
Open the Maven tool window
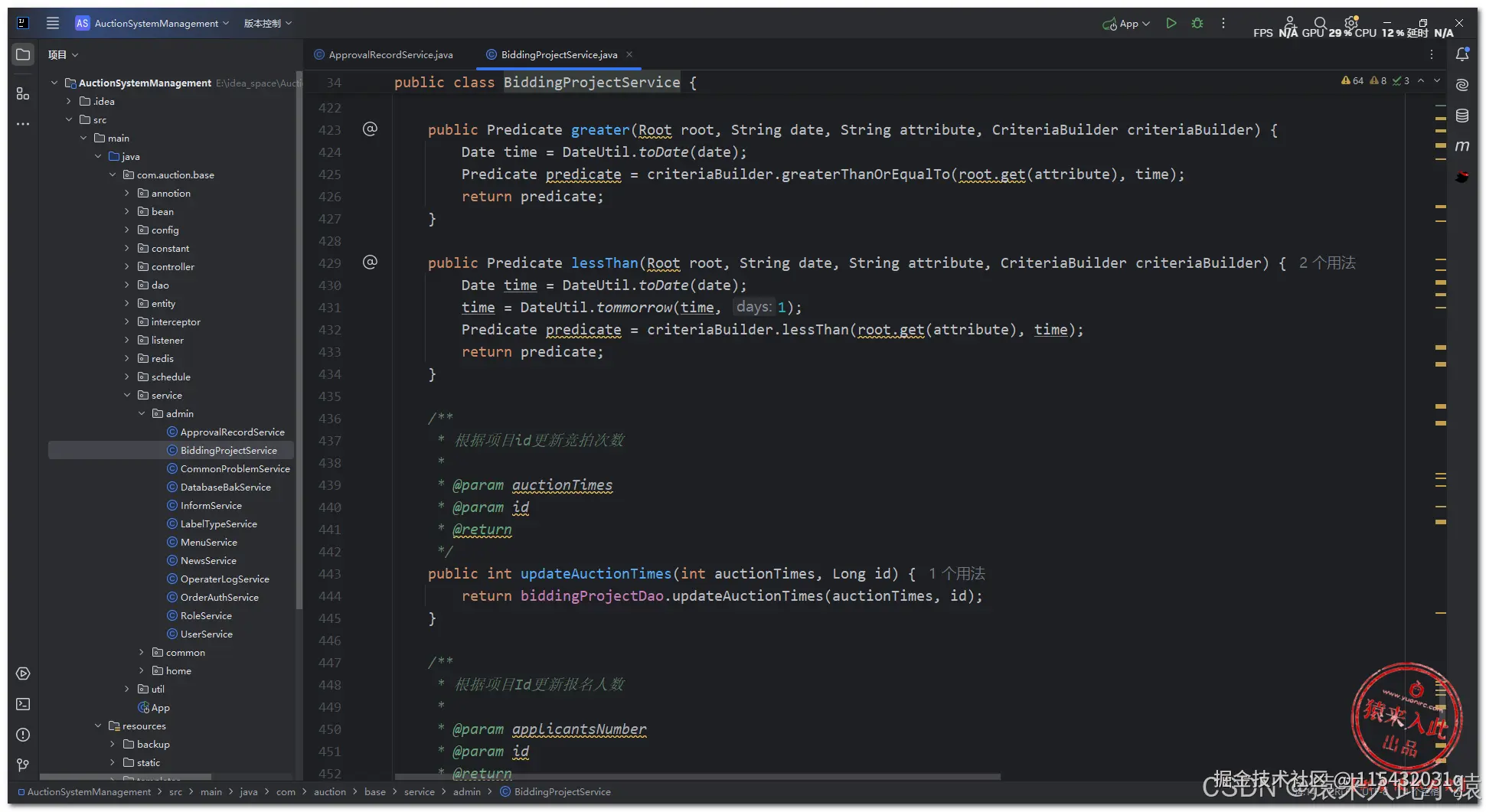1462,145
